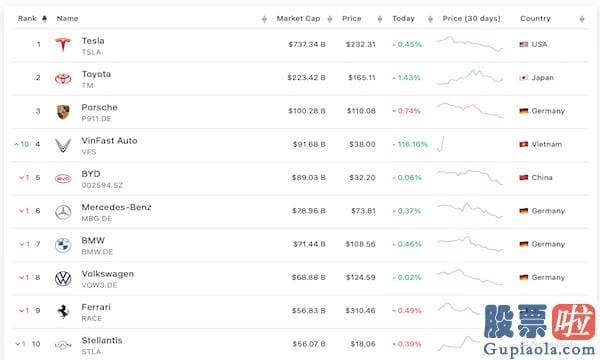The image size is (600, 360).
Task: Click the Volkswagen logo icon
Action: pyautogui.click(x=63, y=279)
